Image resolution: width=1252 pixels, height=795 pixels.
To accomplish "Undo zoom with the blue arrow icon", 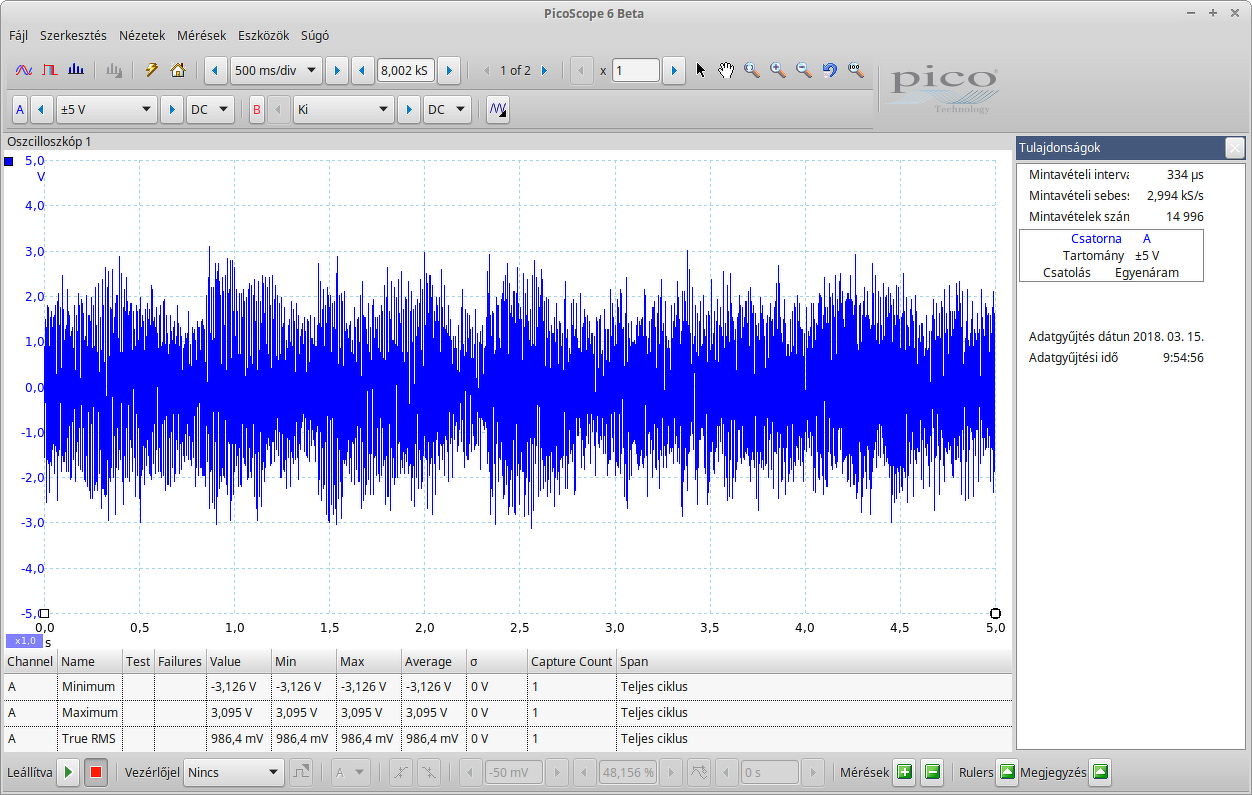I will coord(829,70).
